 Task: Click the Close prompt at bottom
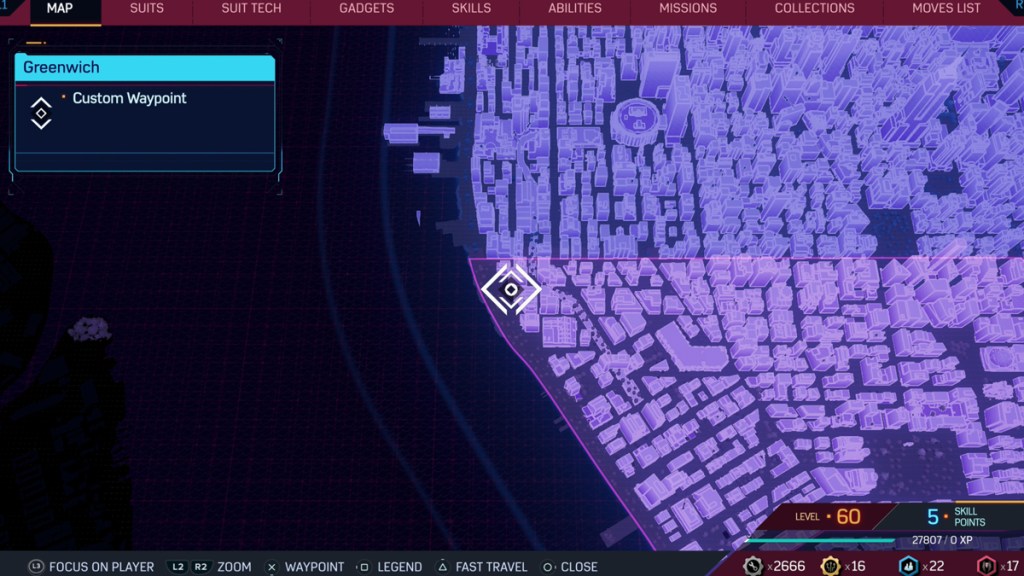[x=578, y=567]
